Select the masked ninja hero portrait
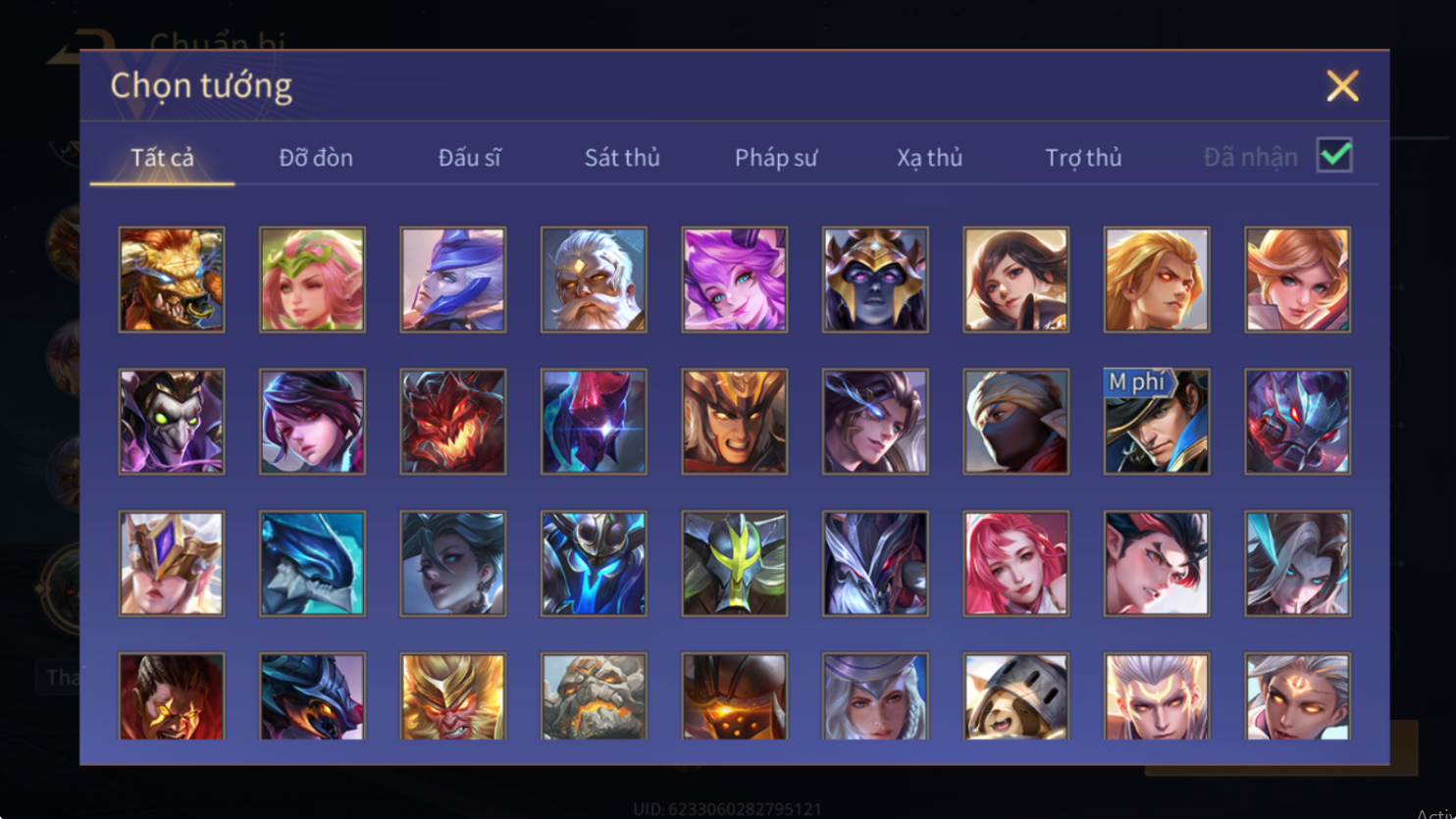Image resolution: width=1456 pixels, height=819 pixels. (1015, 422)
